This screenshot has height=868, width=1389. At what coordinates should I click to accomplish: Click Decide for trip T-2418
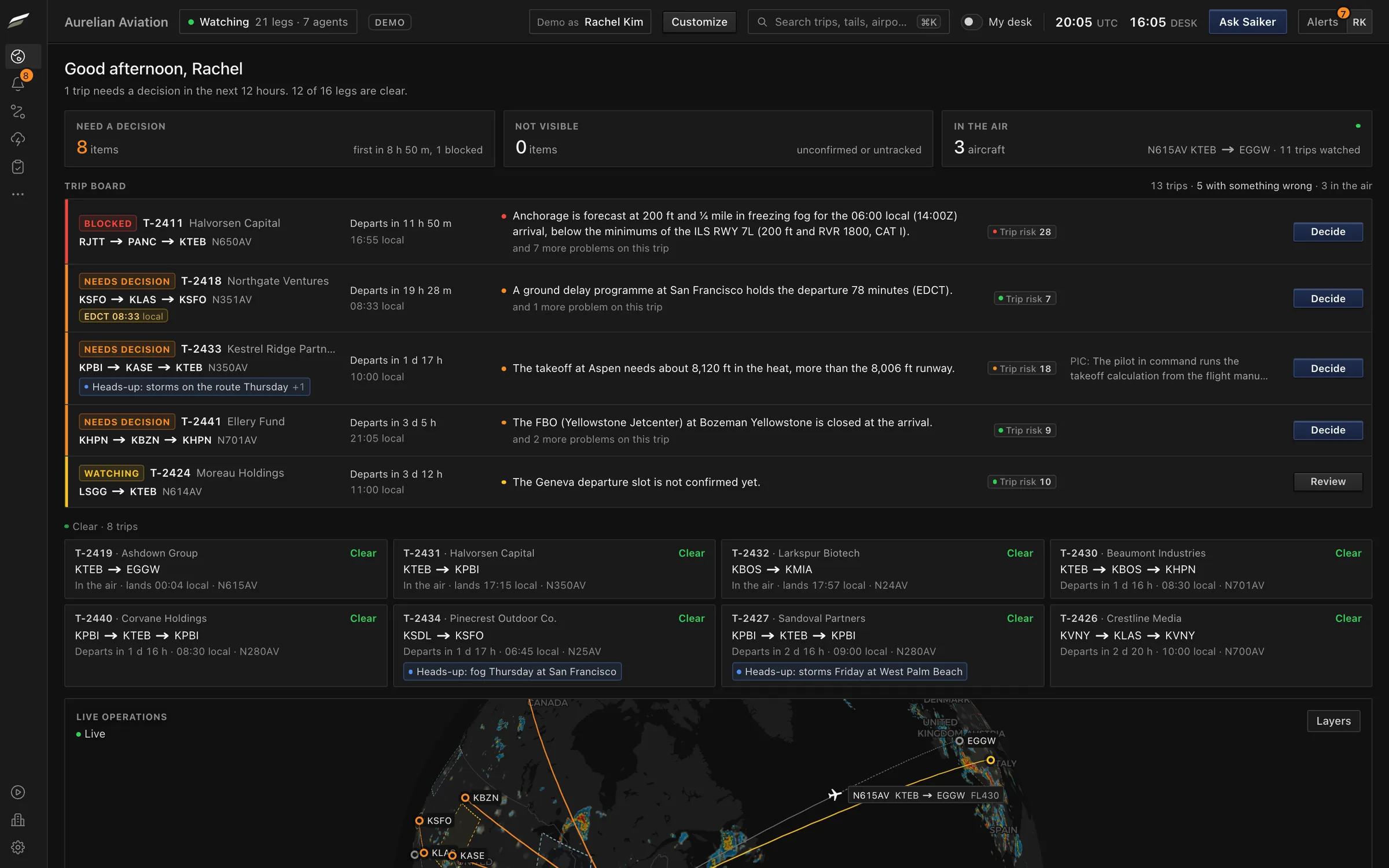(x=1328, y=299)
